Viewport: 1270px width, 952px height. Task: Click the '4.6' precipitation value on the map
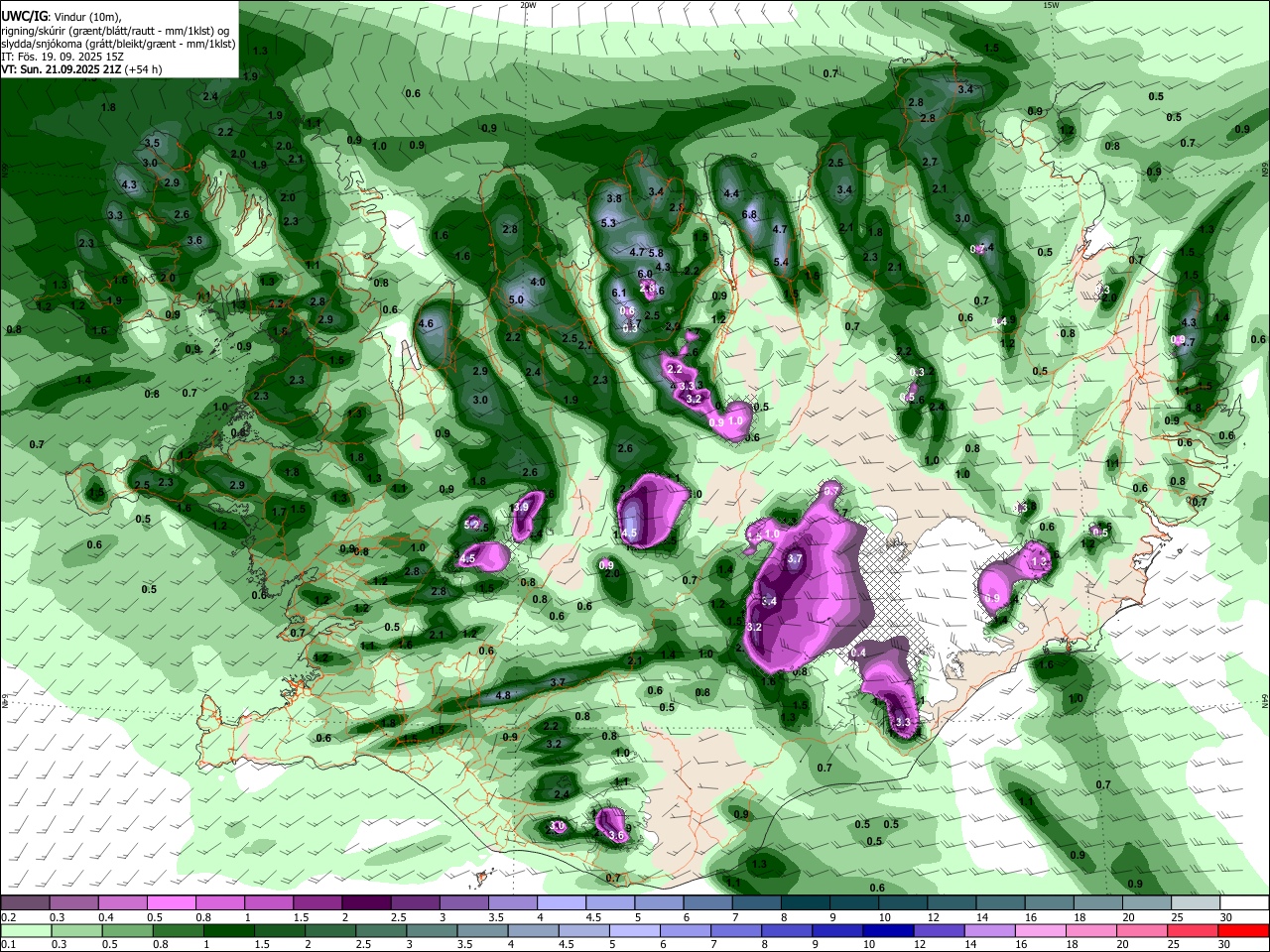(x=427, y=323)
